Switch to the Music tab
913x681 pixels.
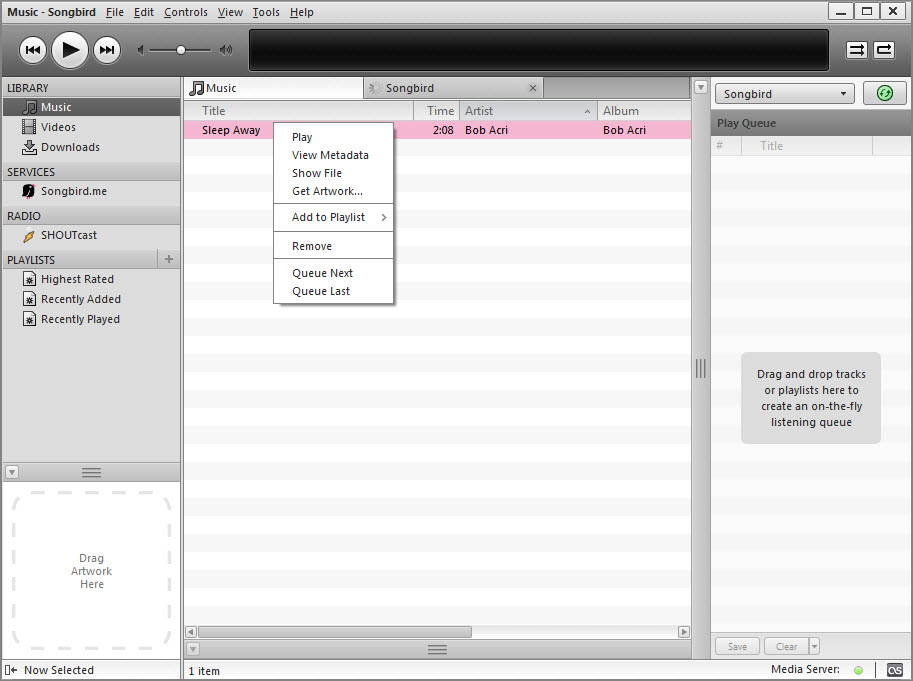pos(274,88)
